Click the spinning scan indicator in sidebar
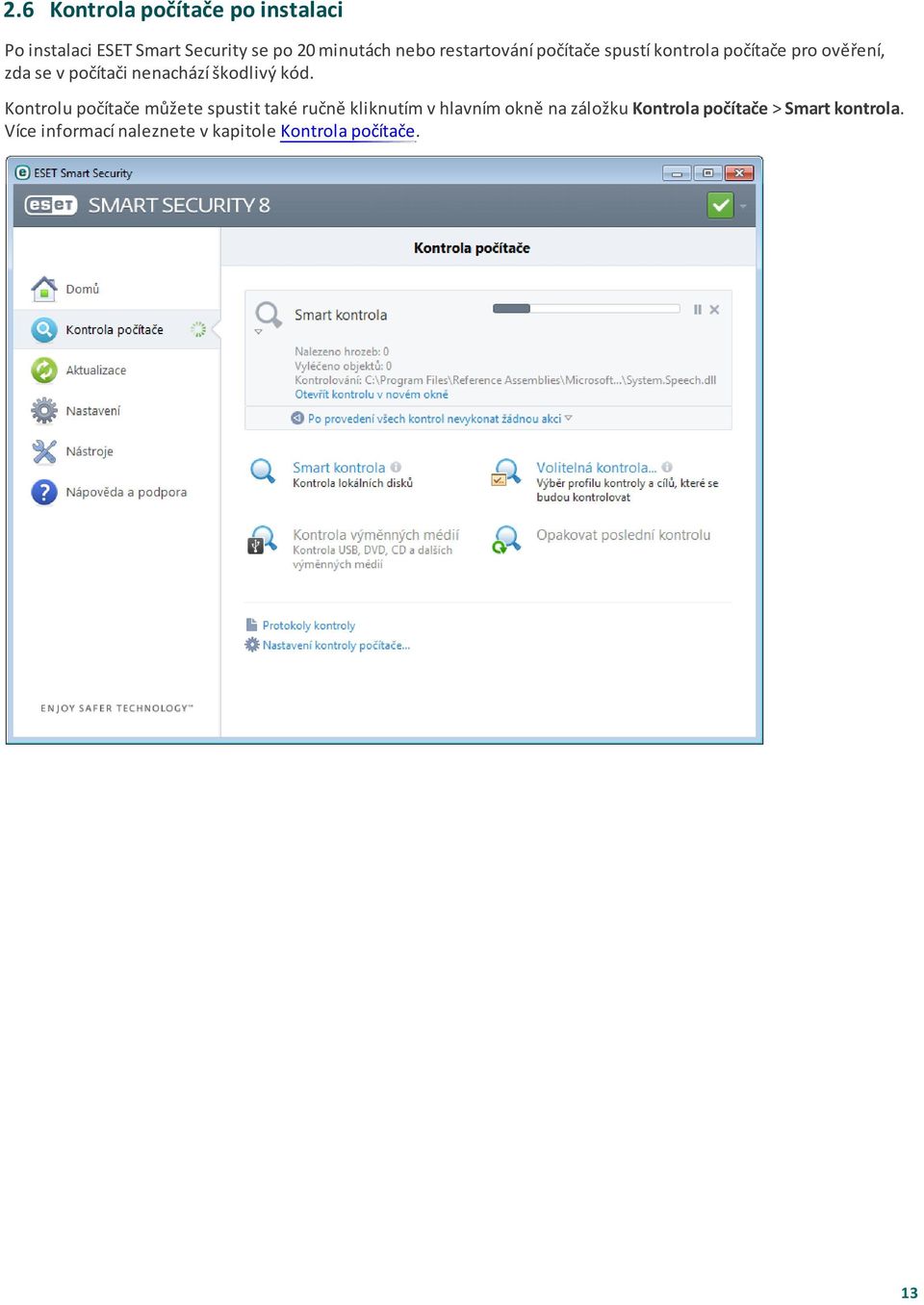The image size is (924, 1305). tap(198, 330)
